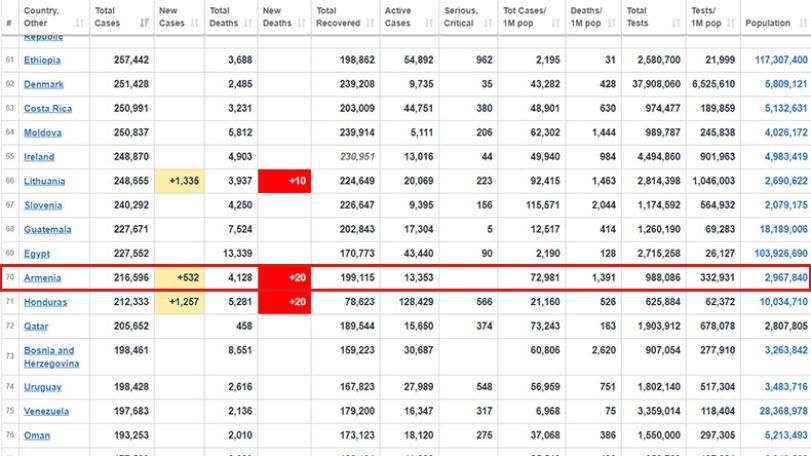Viewport: 811px width, 456px height.
Task: Open Egypt population 103,926,690 link
Action: [781, 254]
